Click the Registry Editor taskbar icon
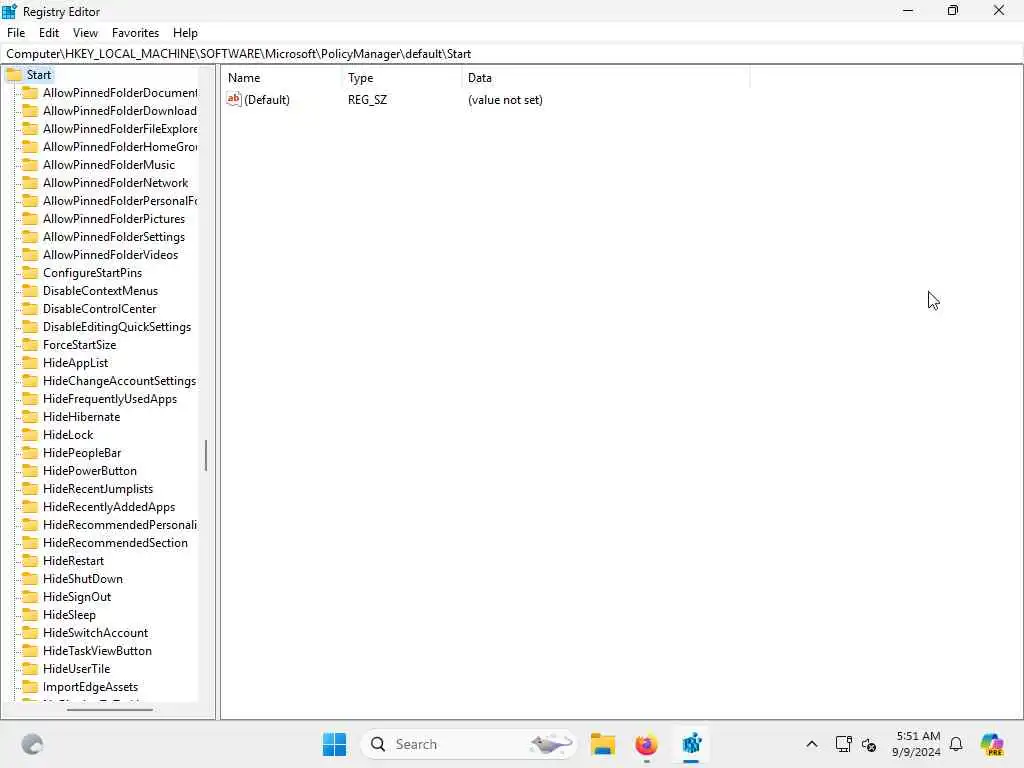1024x768 pixels. 691,744
